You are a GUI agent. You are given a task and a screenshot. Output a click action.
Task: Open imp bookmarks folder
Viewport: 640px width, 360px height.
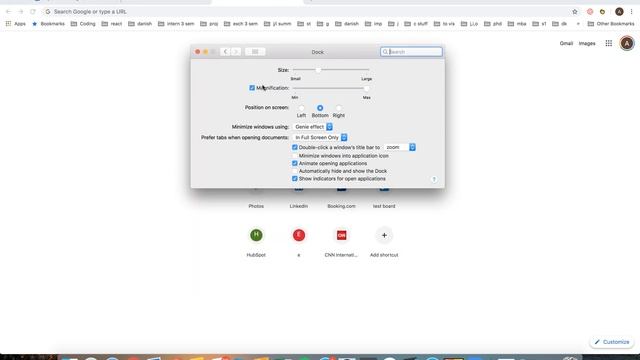click(x=374, y=24)
